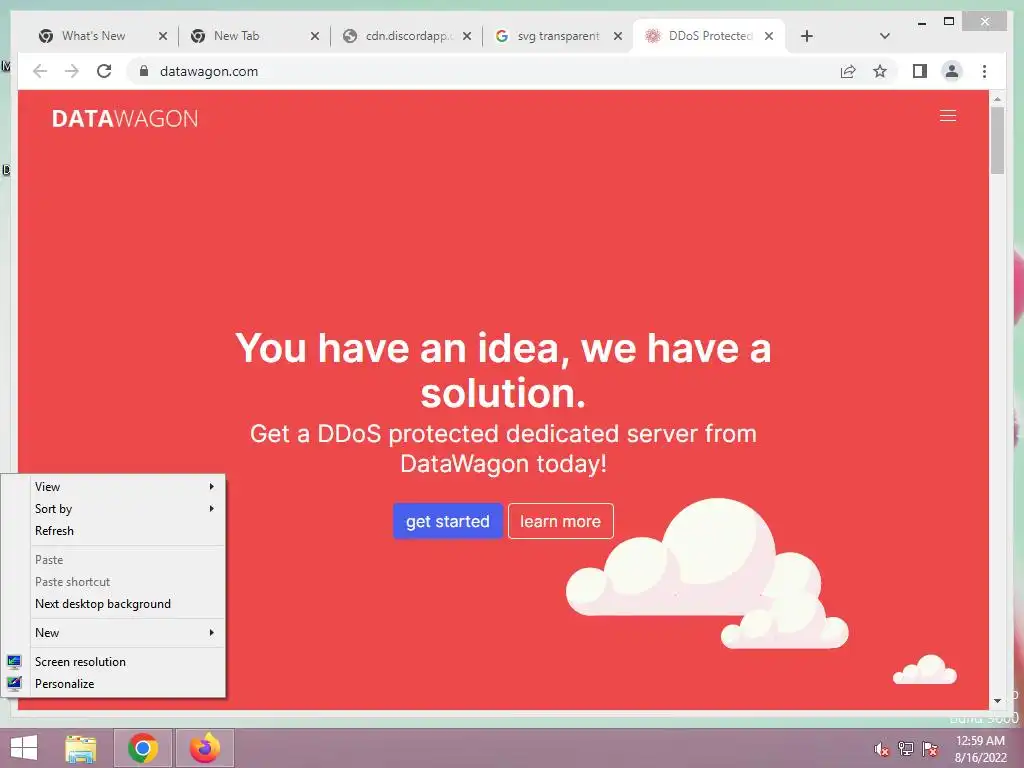Click the scrollbar up arrow
The height and width of the screenshot is (768, 1024).
point(997,99)
